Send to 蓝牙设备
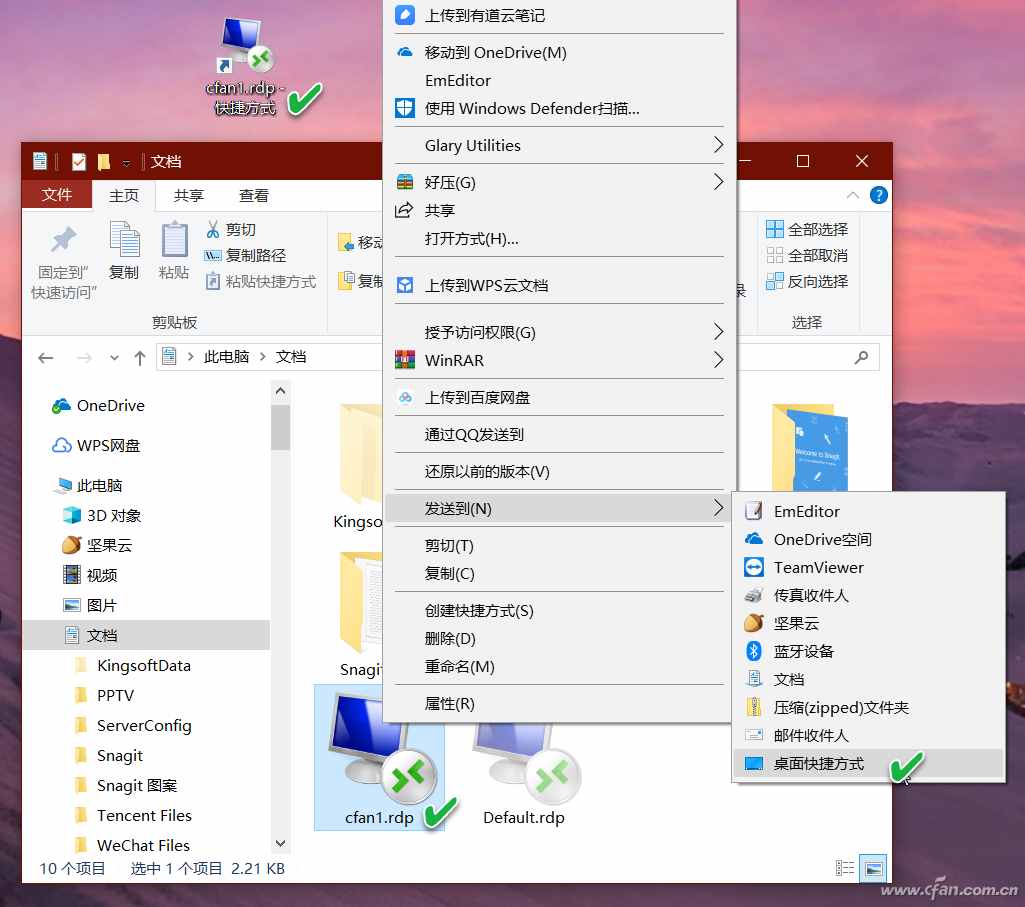1025x907 pixels. [868, 651]
